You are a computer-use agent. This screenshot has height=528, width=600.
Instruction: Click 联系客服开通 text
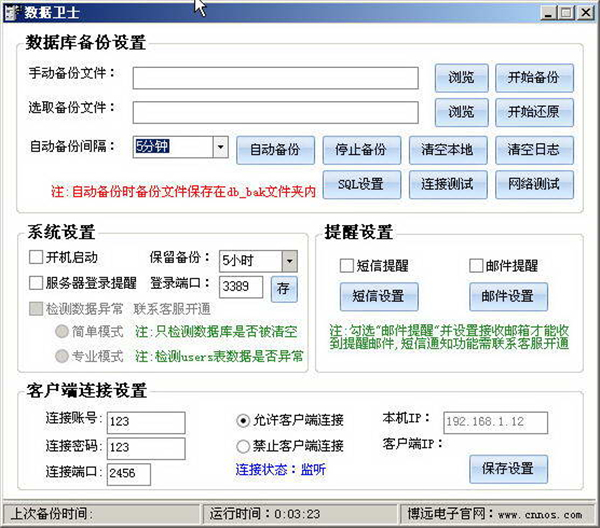pos(172,309)
